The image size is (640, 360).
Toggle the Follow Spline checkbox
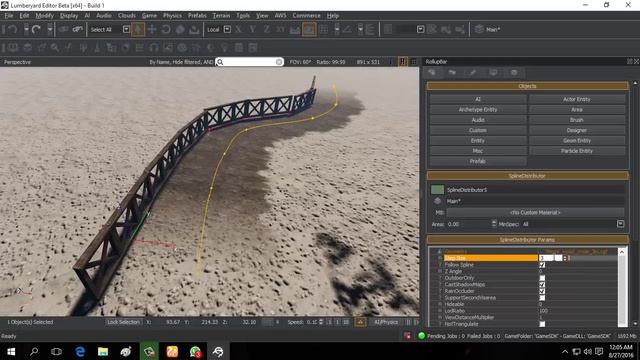542,264
